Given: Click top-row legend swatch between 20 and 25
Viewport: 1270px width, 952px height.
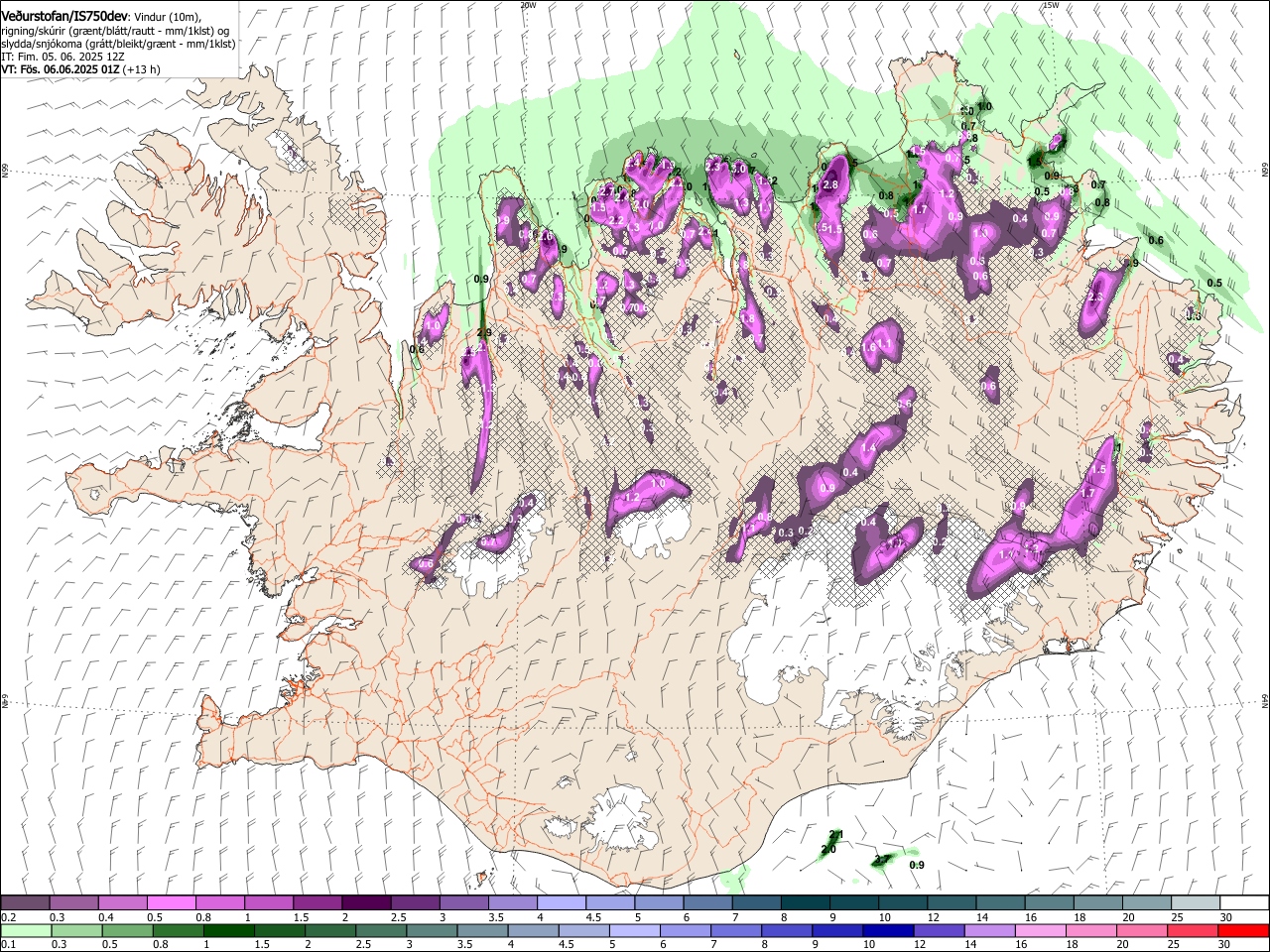Looking at the screenshot, I should coord(1145,903).
